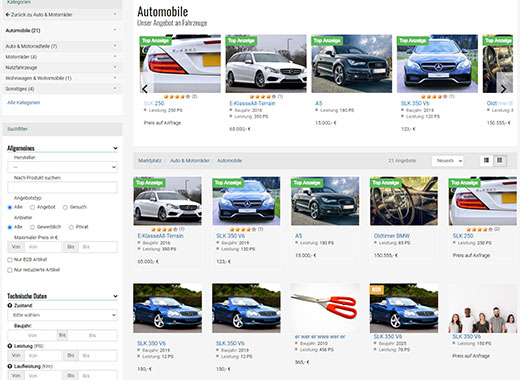Expand Motorräder category arrow
This screenshot has width=520, height=380.
[115, 56]
